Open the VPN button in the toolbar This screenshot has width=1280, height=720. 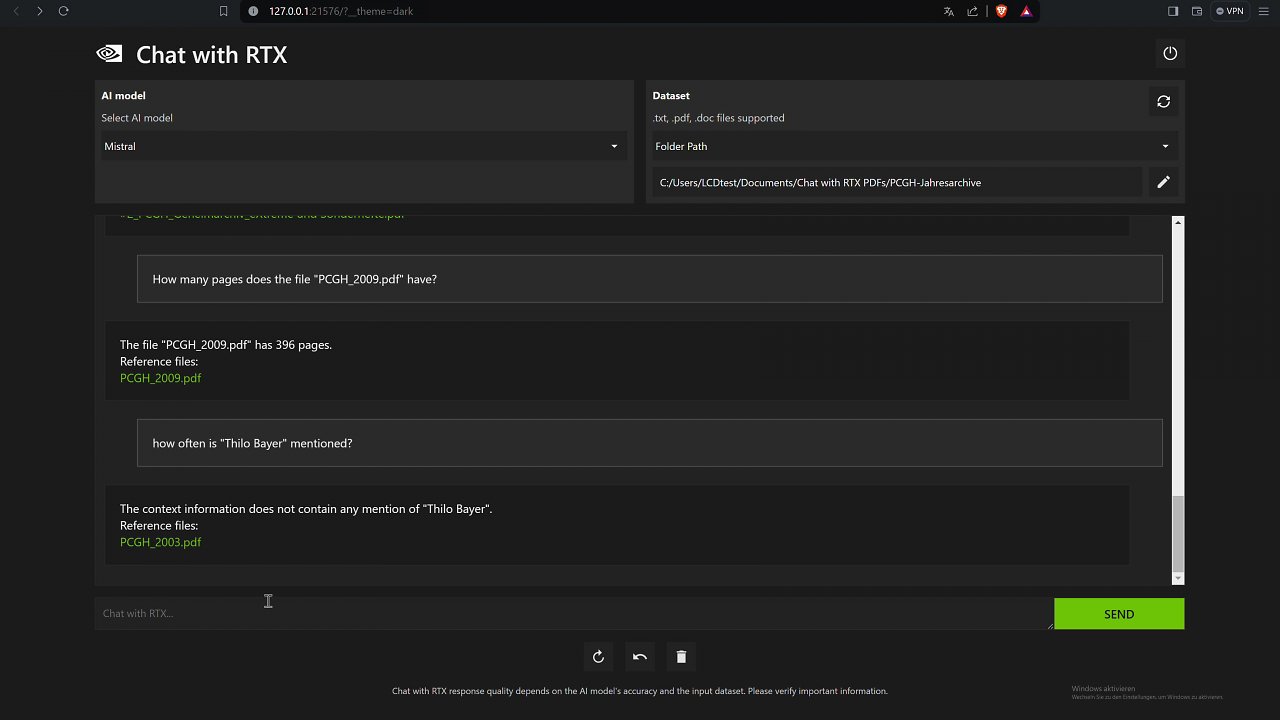click(1230, 11)
